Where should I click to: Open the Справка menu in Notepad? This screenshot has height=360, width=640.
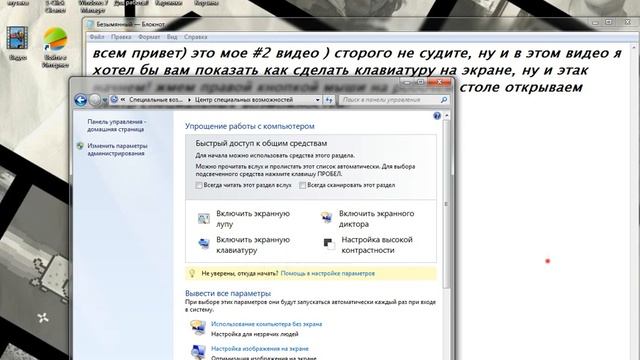[x=196, y=37]
